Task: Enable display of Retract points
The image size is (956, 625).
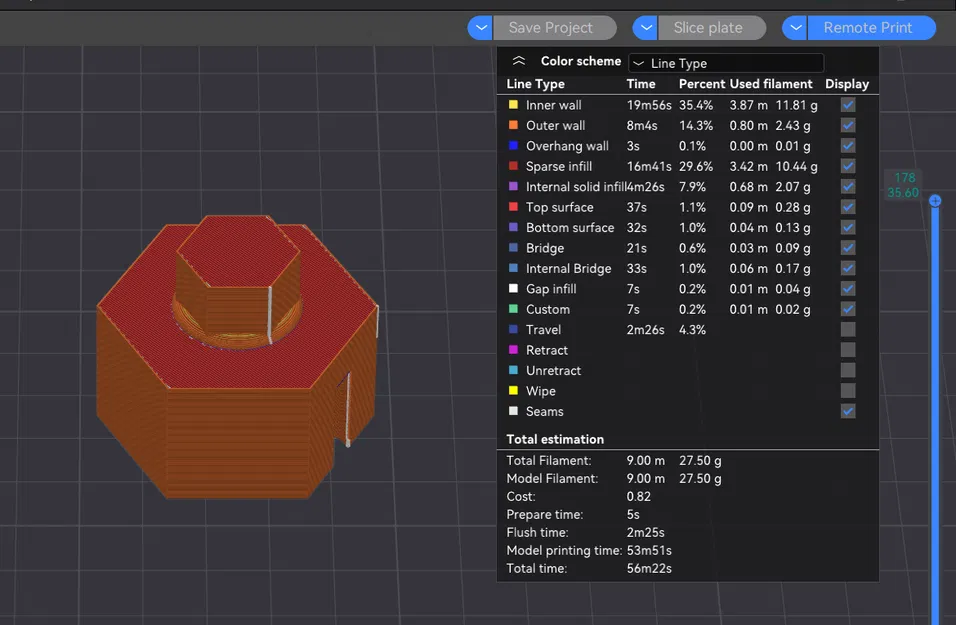Action: [848, 350]
